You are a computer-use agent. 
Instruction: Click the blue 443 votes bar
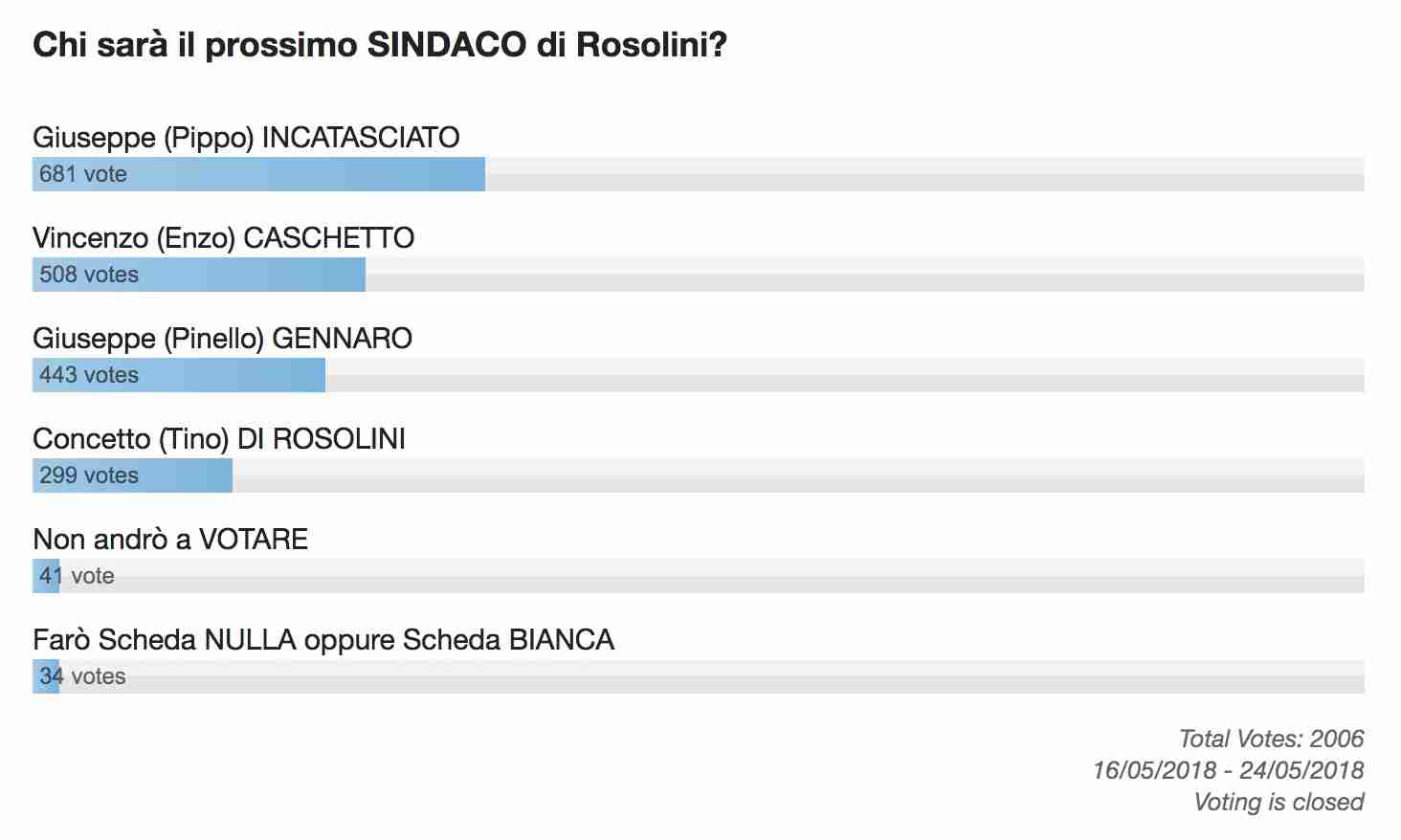click(x=179, y=375)
